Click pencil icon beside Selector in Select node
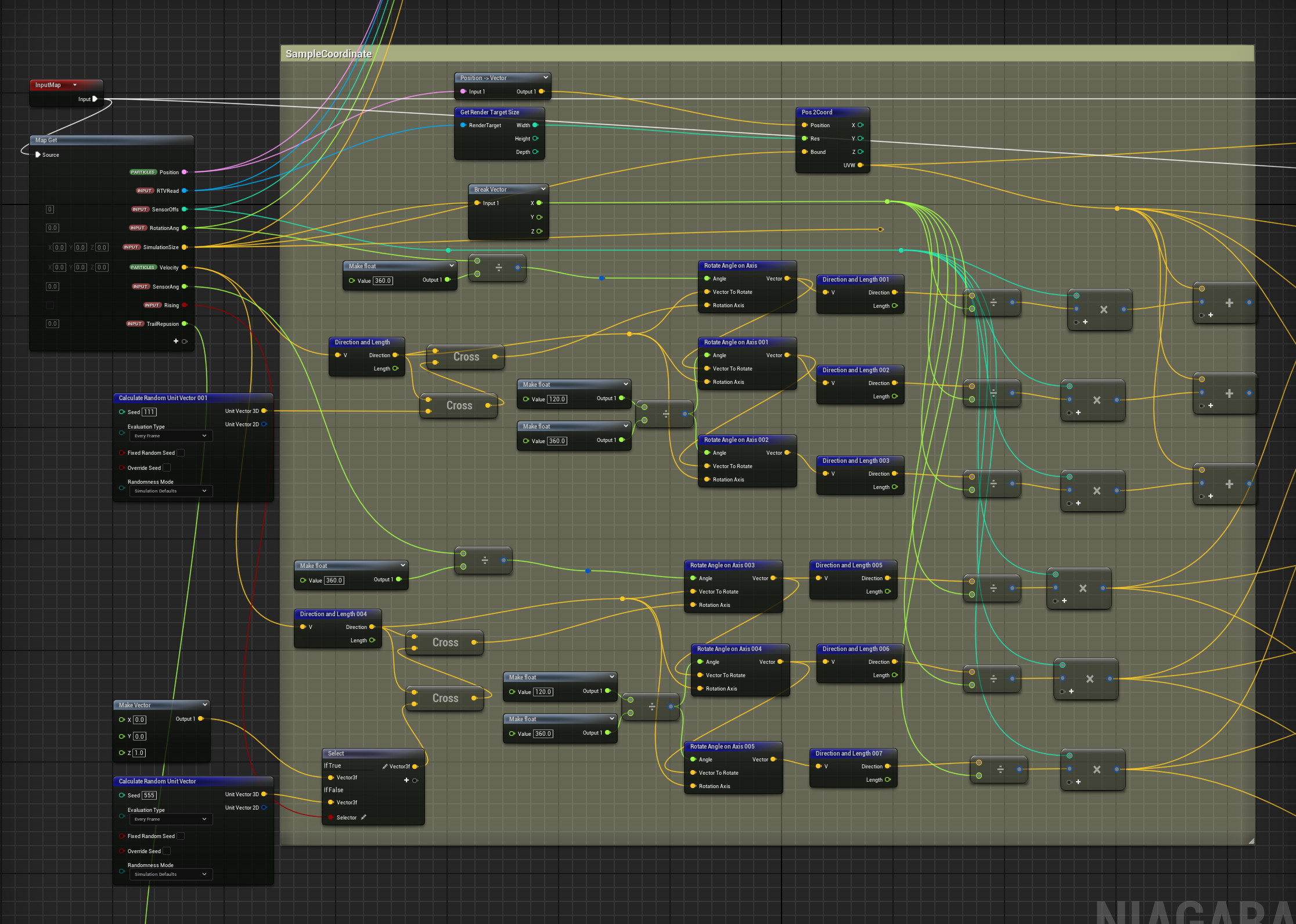Viewport: 1296px width, 924px height. [363, 817]
